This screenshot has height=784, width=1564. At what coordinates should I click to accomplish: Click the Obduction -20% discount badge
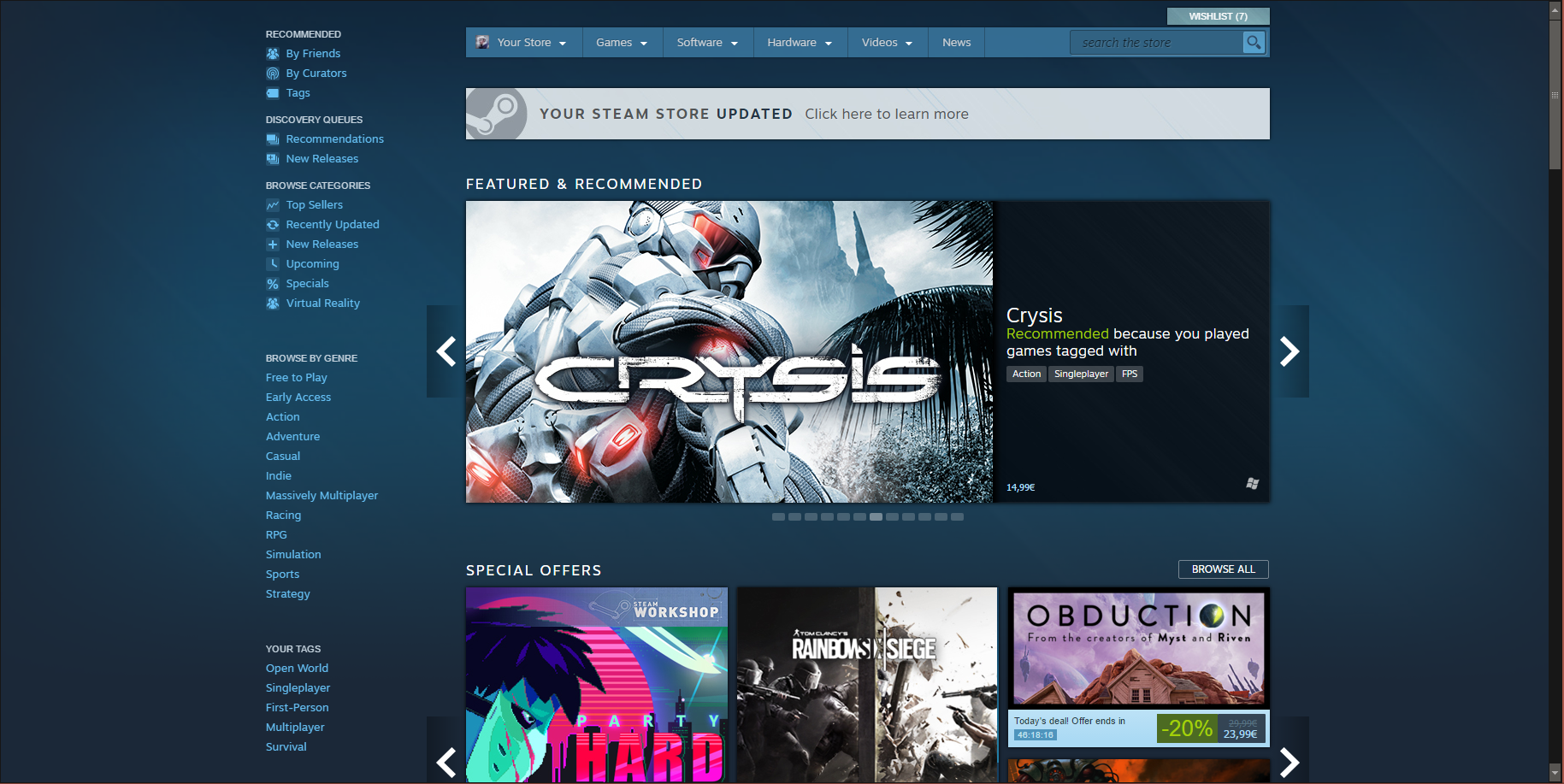point(1187,728)
